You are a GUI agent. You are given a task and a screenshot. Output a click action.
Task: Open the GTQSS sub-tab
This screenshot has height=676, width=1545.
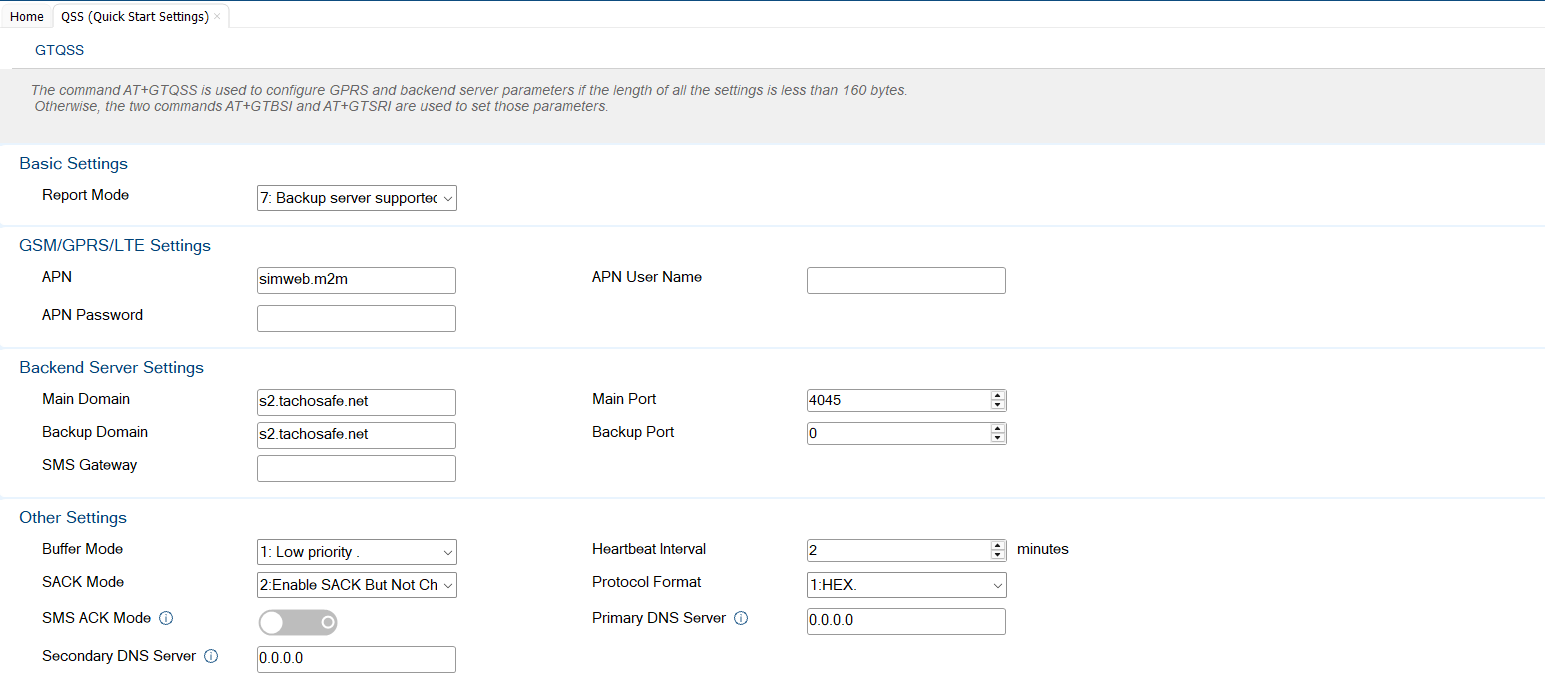[60, 50]
